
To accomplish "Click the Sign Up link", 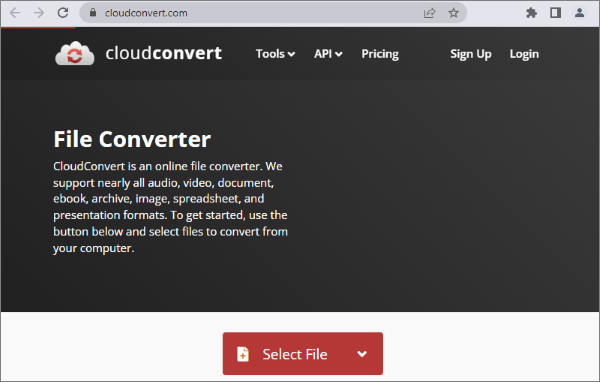I will pos(471,54).
